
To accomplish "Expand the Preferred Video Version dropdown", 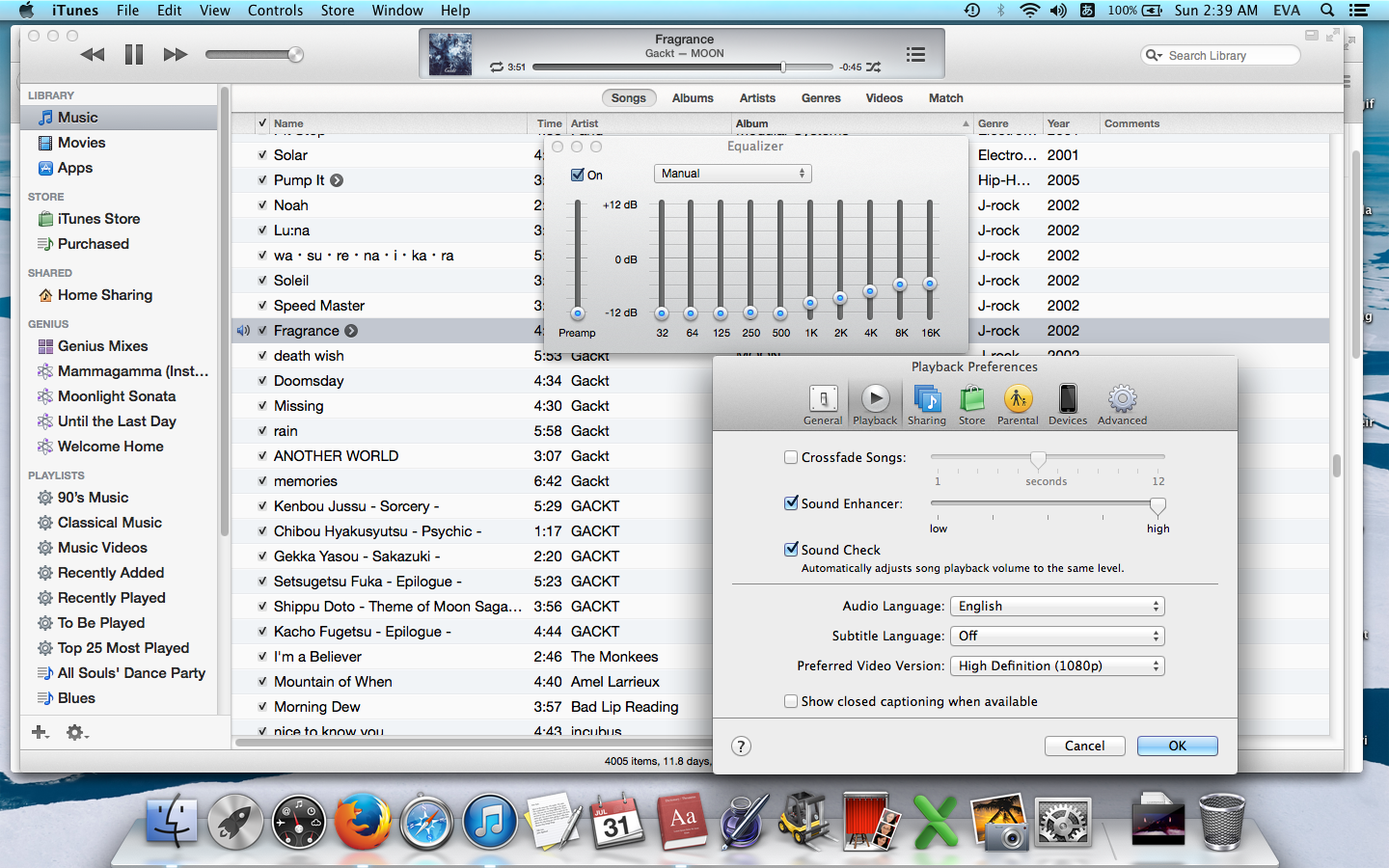I will [x=1057, y=665].
